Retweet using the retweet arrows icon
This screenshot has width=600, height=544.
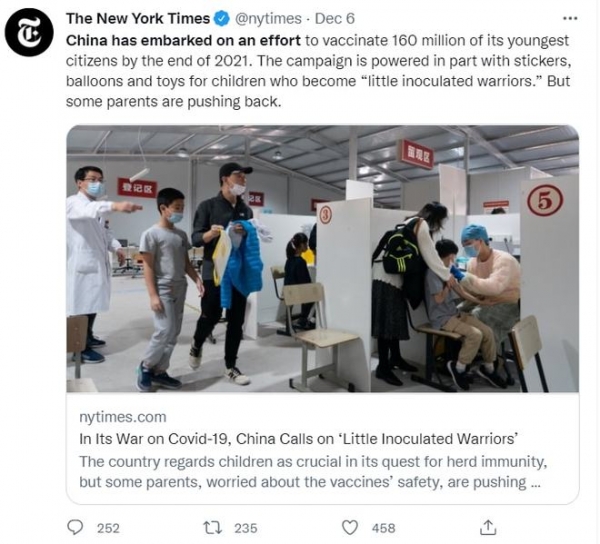[212, 528]
